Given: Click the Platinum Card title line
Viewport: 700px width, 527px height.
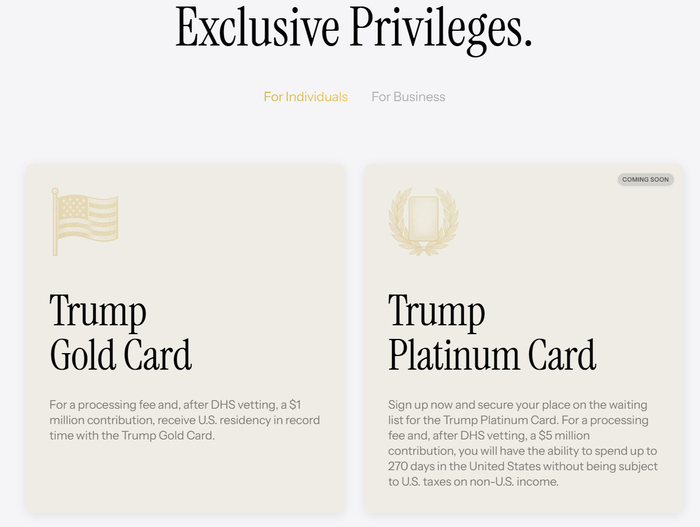Looking at the screenshot, I should coord(492,355).
